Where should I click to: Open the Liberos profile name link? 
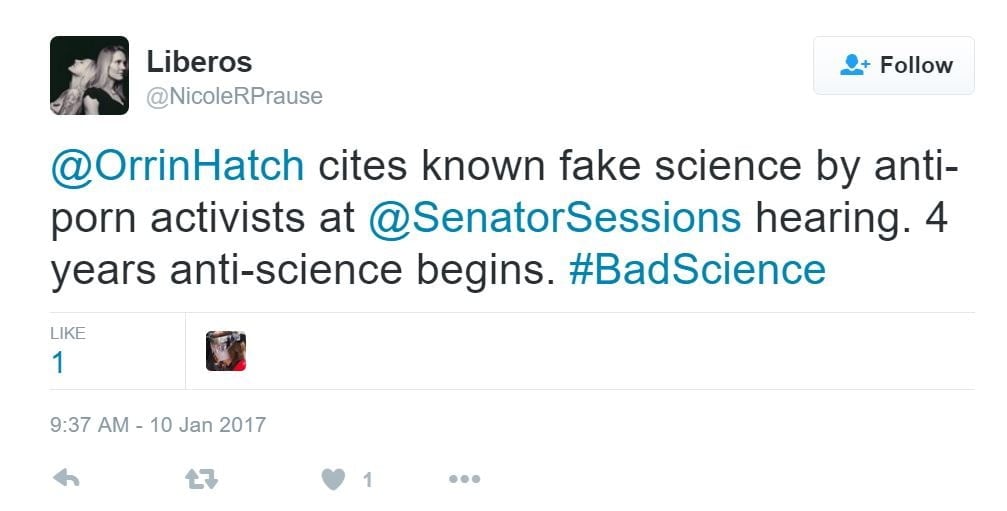click(x=199, y=62)
